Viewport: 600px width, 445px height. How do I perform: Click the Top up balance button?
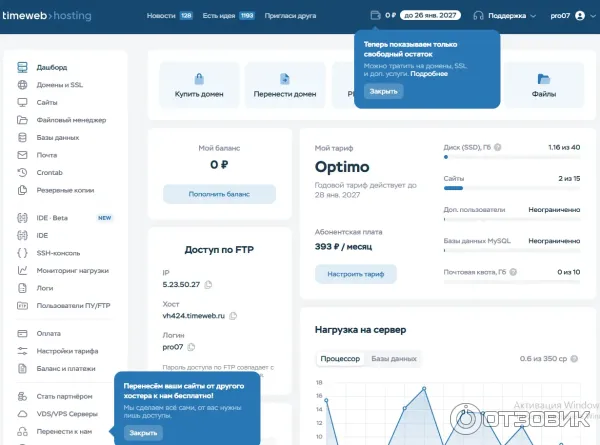point(219,194)
